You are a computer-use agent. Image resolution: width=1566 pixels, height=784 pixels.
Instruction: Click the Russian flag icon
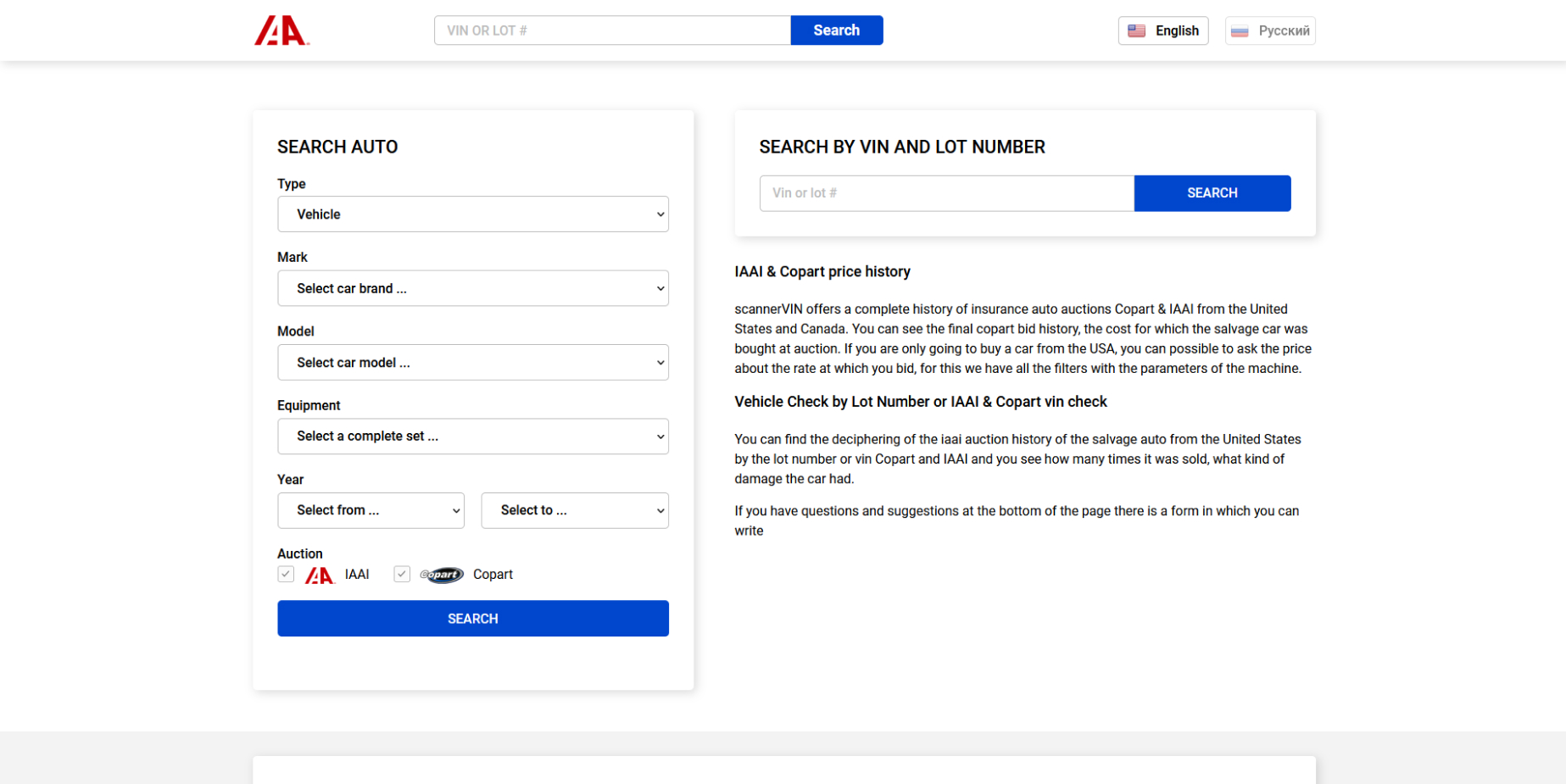[1240, 31]
